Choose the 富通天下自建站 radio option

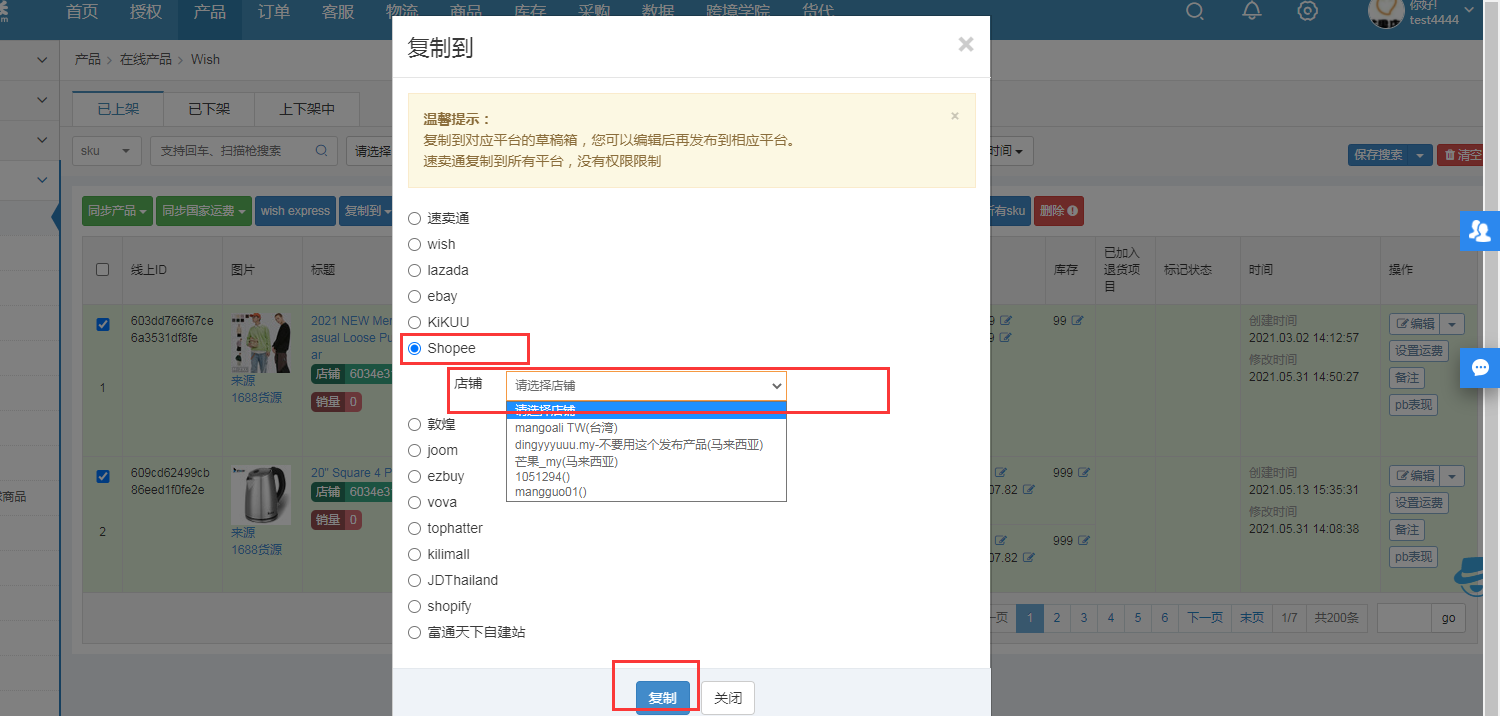(x=415, y=632)
